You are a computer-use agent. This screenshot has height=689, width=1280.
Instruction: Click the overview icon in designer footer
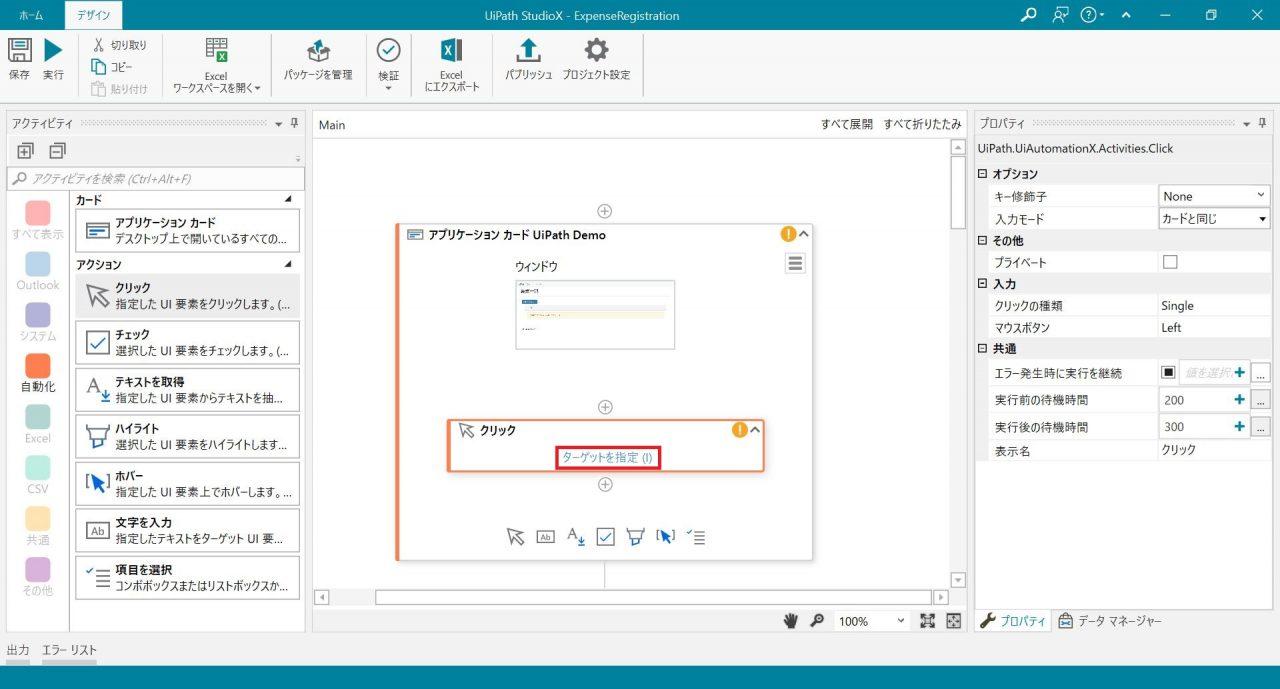(x=954, y=621)
